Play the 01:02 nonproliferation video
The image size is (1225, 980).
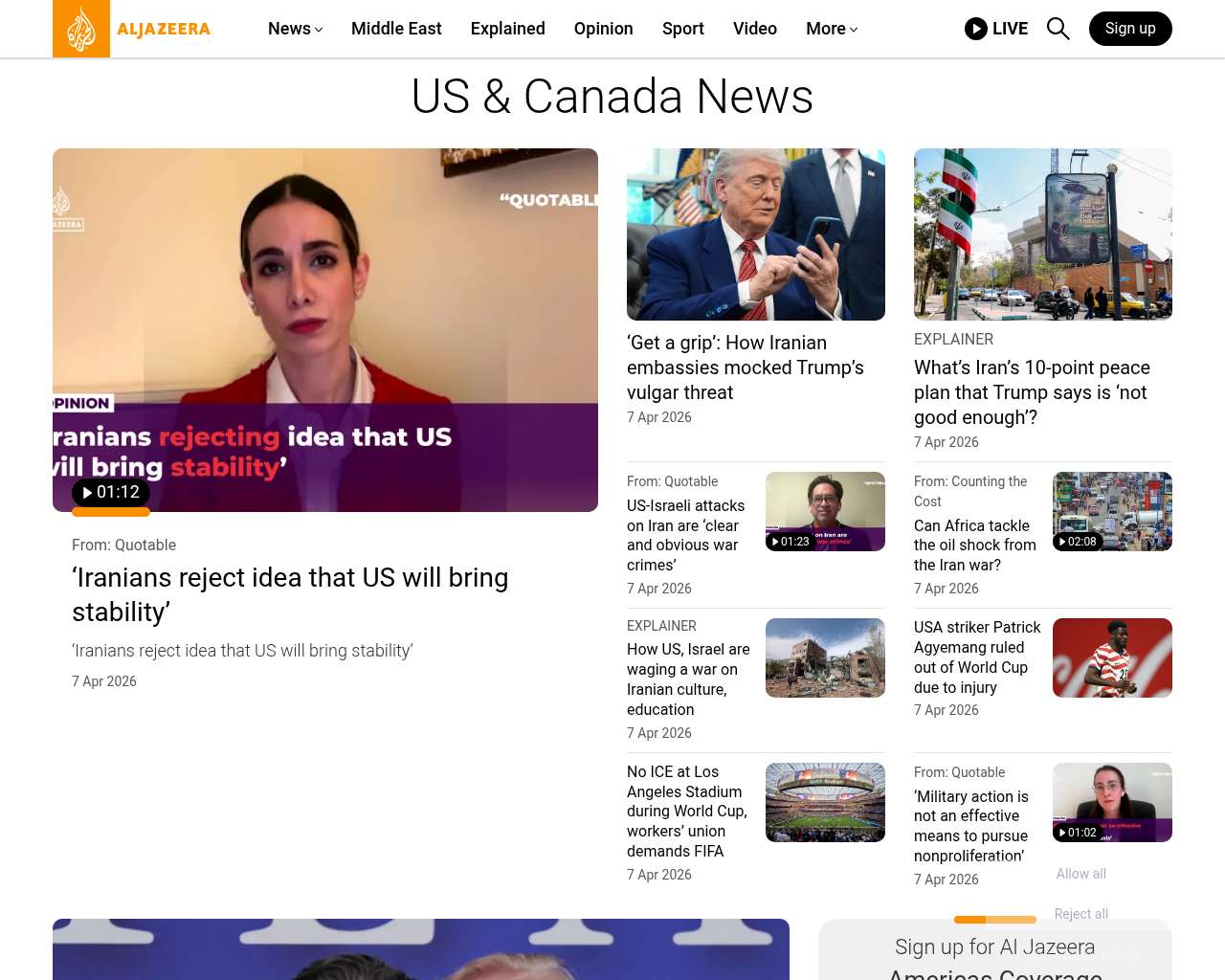1078,833
